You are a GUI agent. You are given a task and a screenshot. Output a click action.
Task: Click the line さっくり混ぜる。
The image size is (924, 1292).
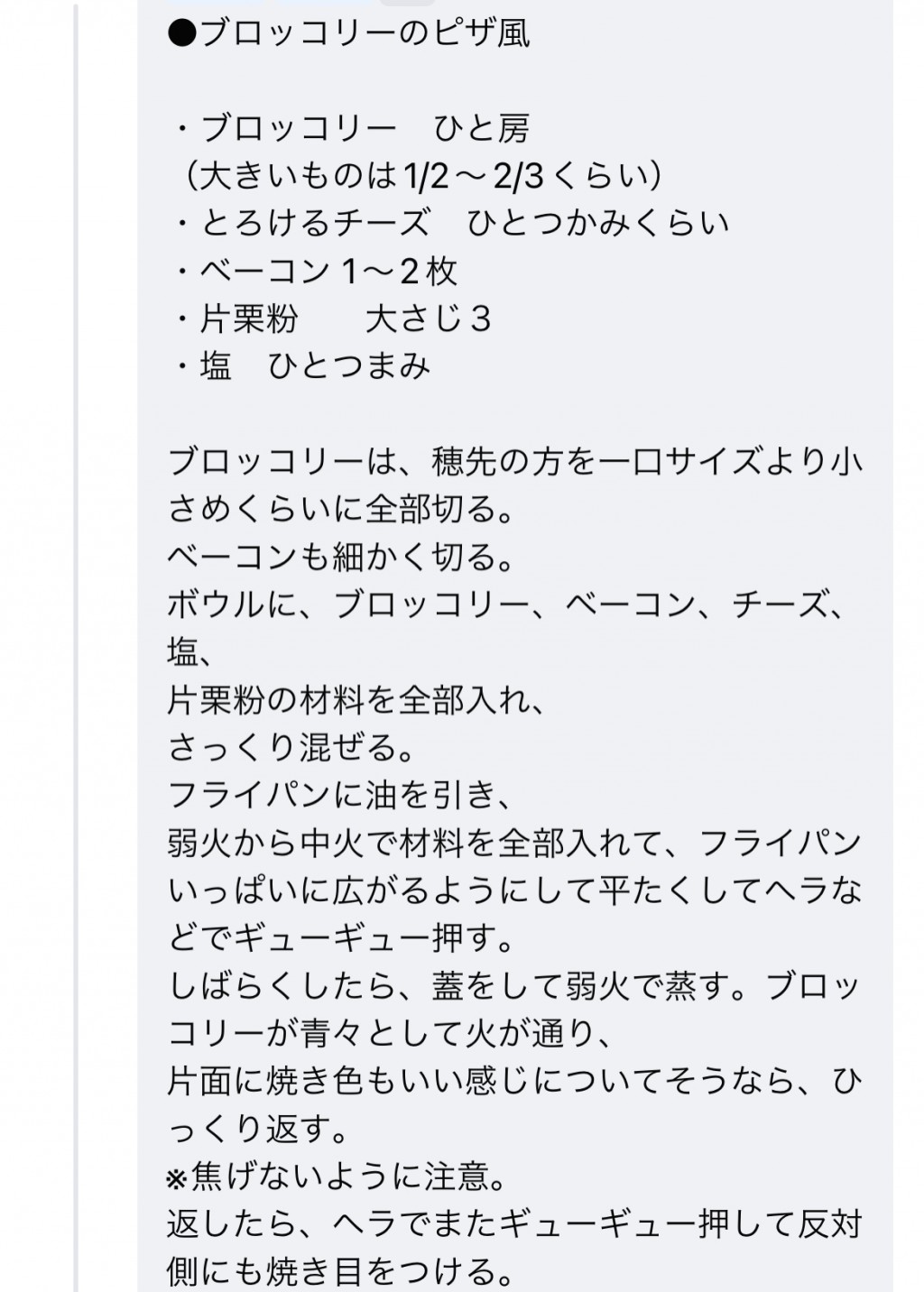point(291,748)
